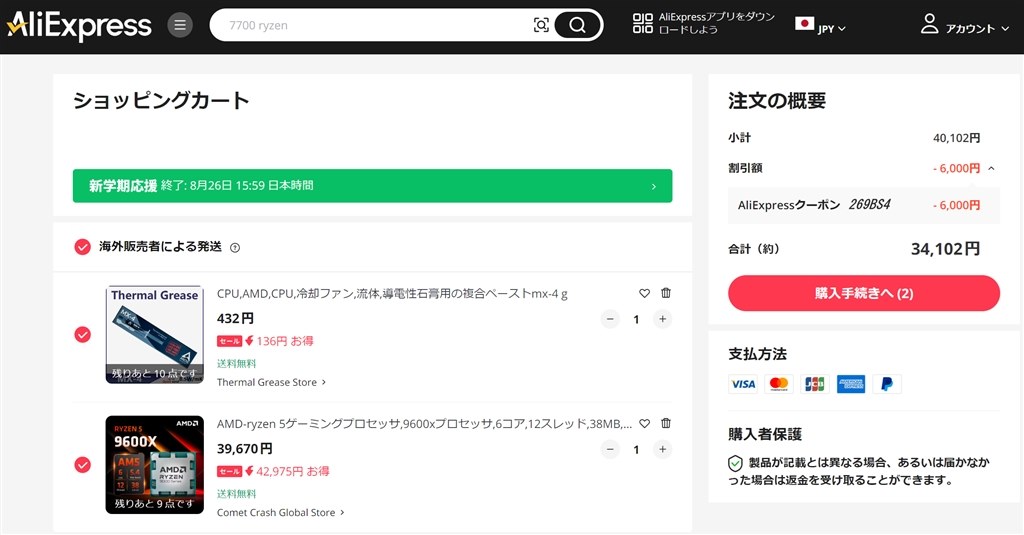Click the Japan flag icon
1024x535 pixels.
pyautogui.click(x=804, y=24)
